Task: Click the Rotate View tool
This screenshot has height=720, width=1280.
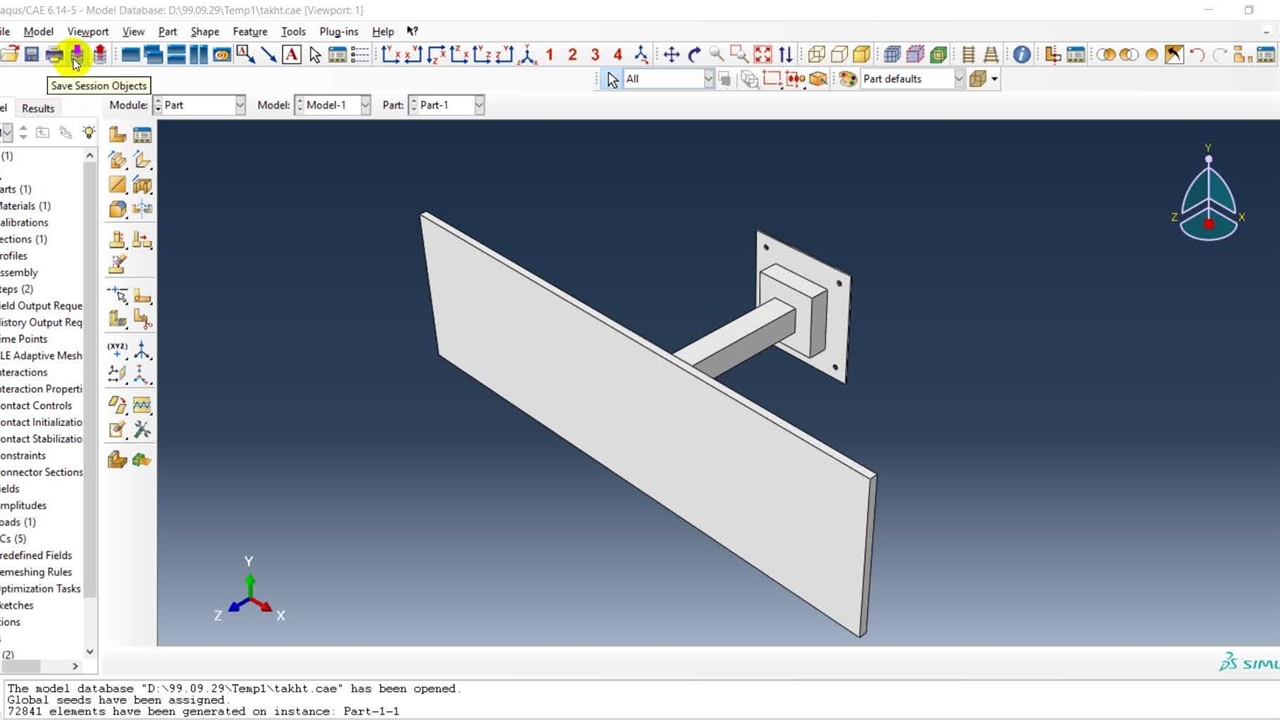Action: (694, 55)
